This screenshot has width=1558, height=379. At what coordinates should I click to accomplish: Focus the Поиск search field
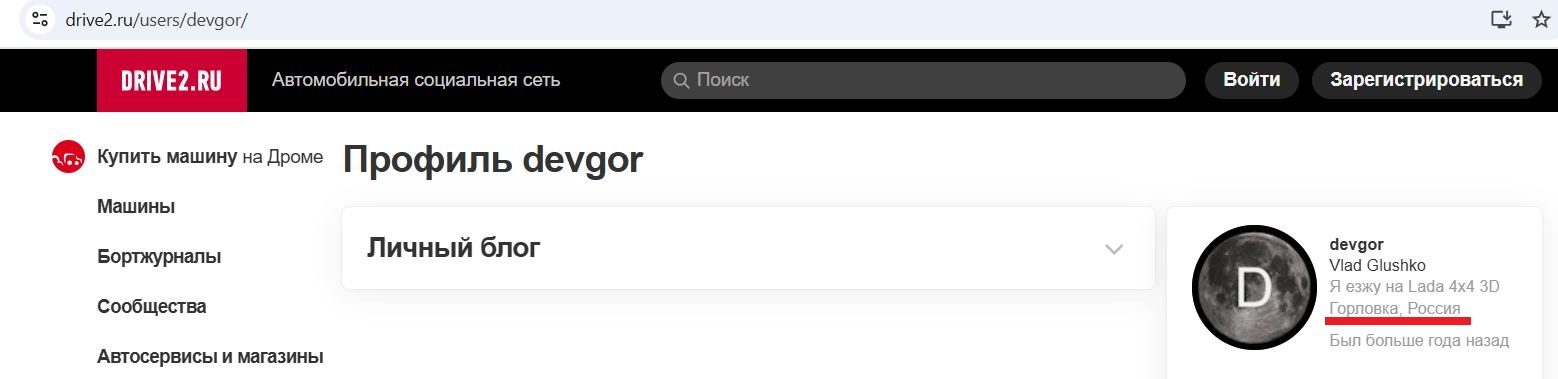[x=923, y=80]
